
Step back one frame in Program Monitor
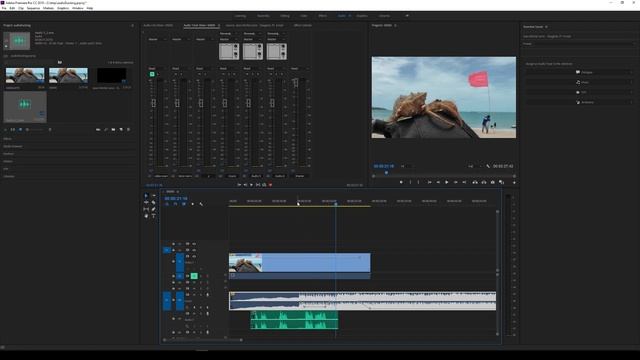pos(438,182)
